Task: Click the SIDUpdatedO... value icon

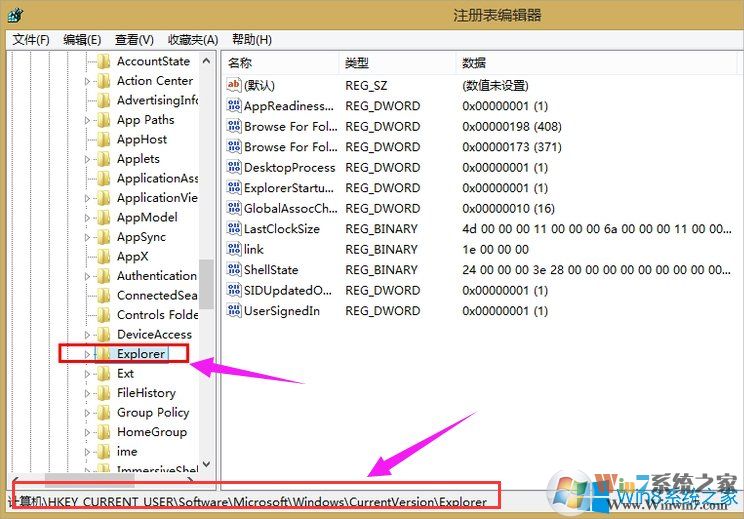Action: pyautogui.click(x=234, y=290)
